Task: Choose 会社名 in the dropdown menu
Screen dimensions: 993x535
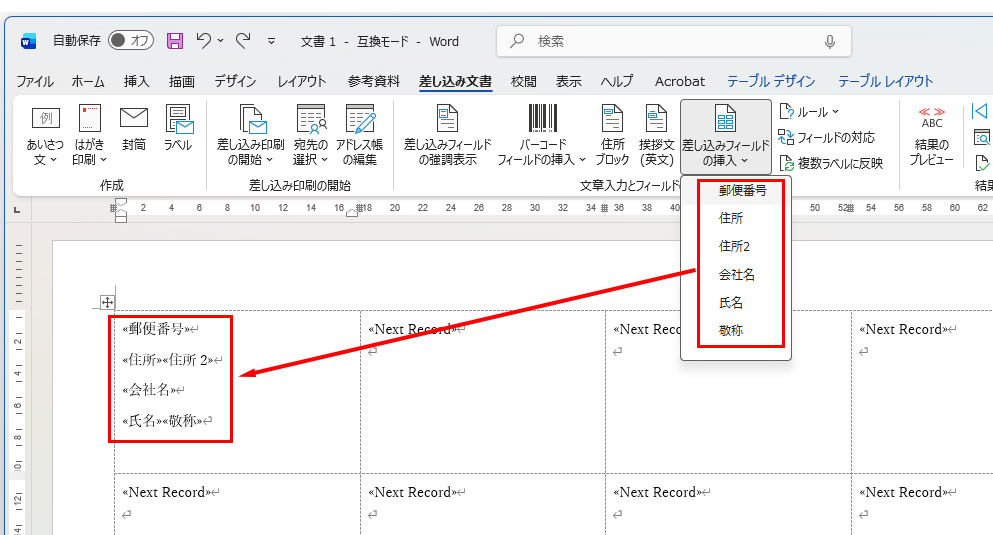Action: coord(737,274)
